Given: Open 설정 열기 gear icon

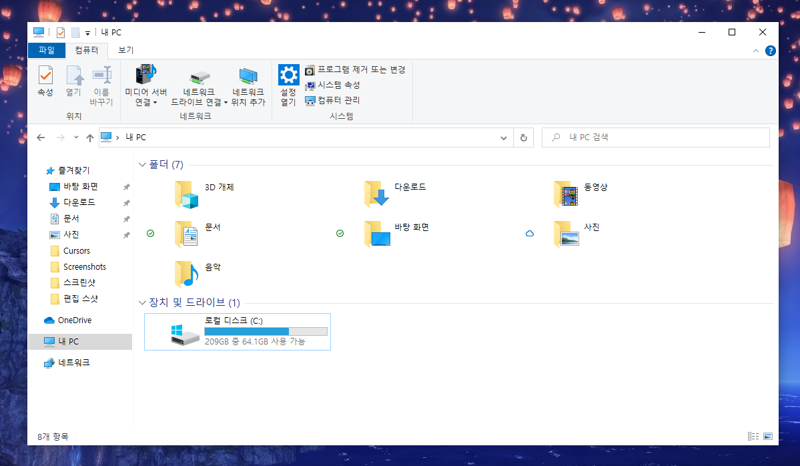Looking at the screenshot, I should tap(288, 75).
